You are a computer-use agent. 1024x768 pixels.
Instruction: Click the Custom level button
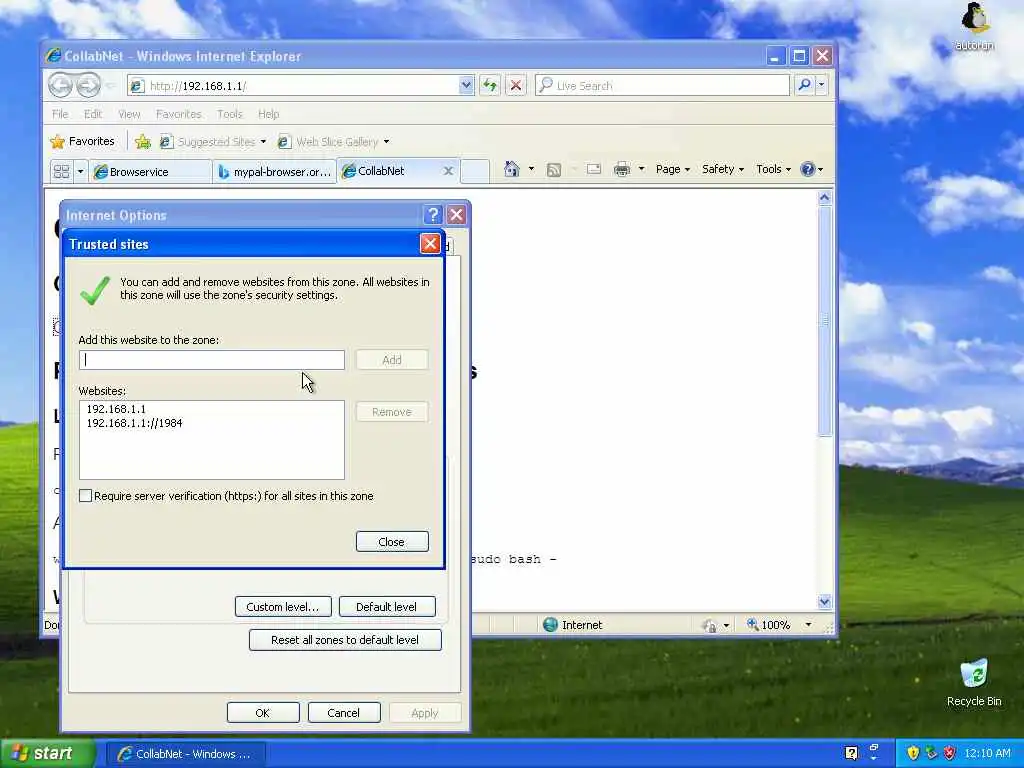click(x=283, y=607)
